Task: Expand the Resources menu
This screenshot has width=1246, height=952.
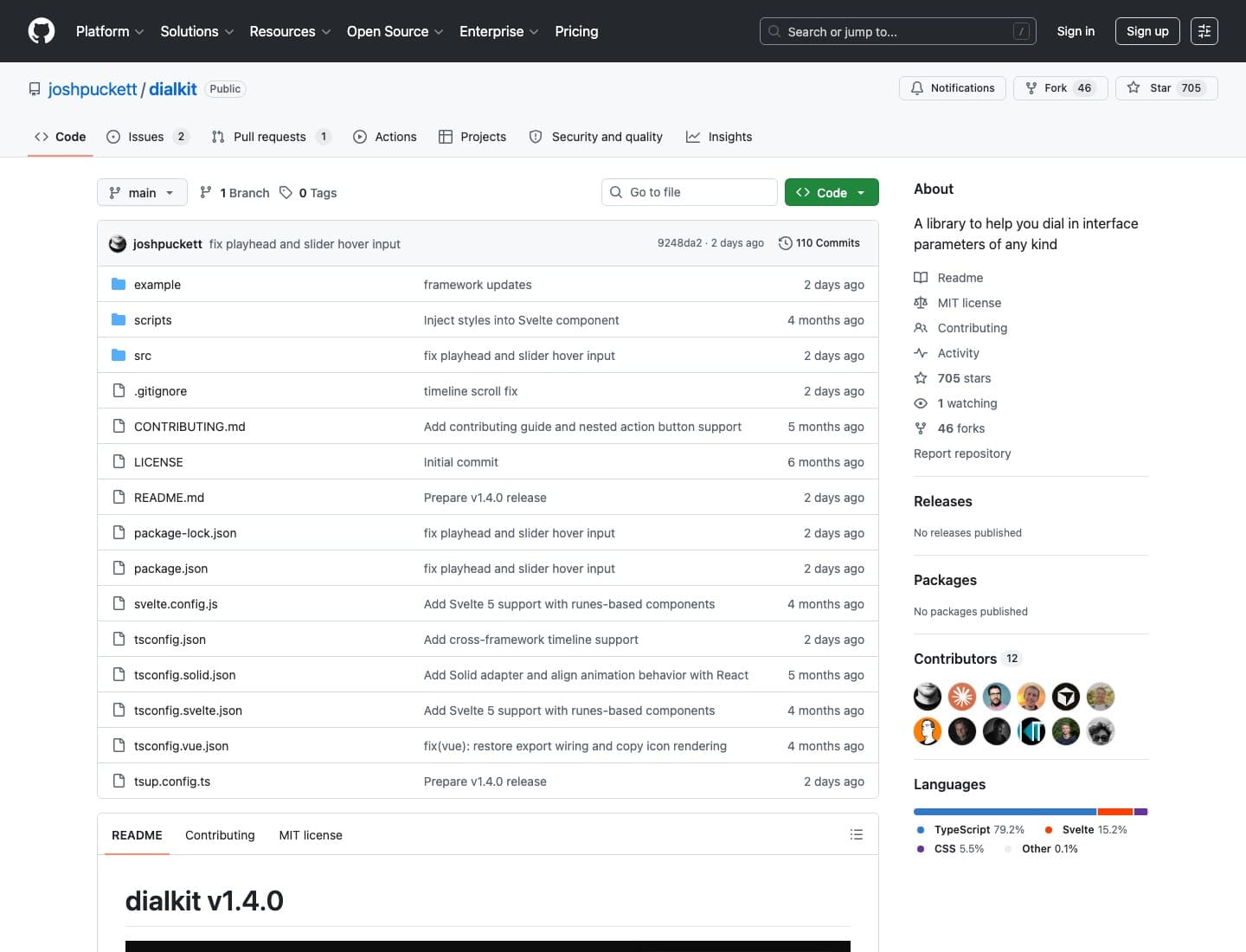Action: [x=290, y=31]
